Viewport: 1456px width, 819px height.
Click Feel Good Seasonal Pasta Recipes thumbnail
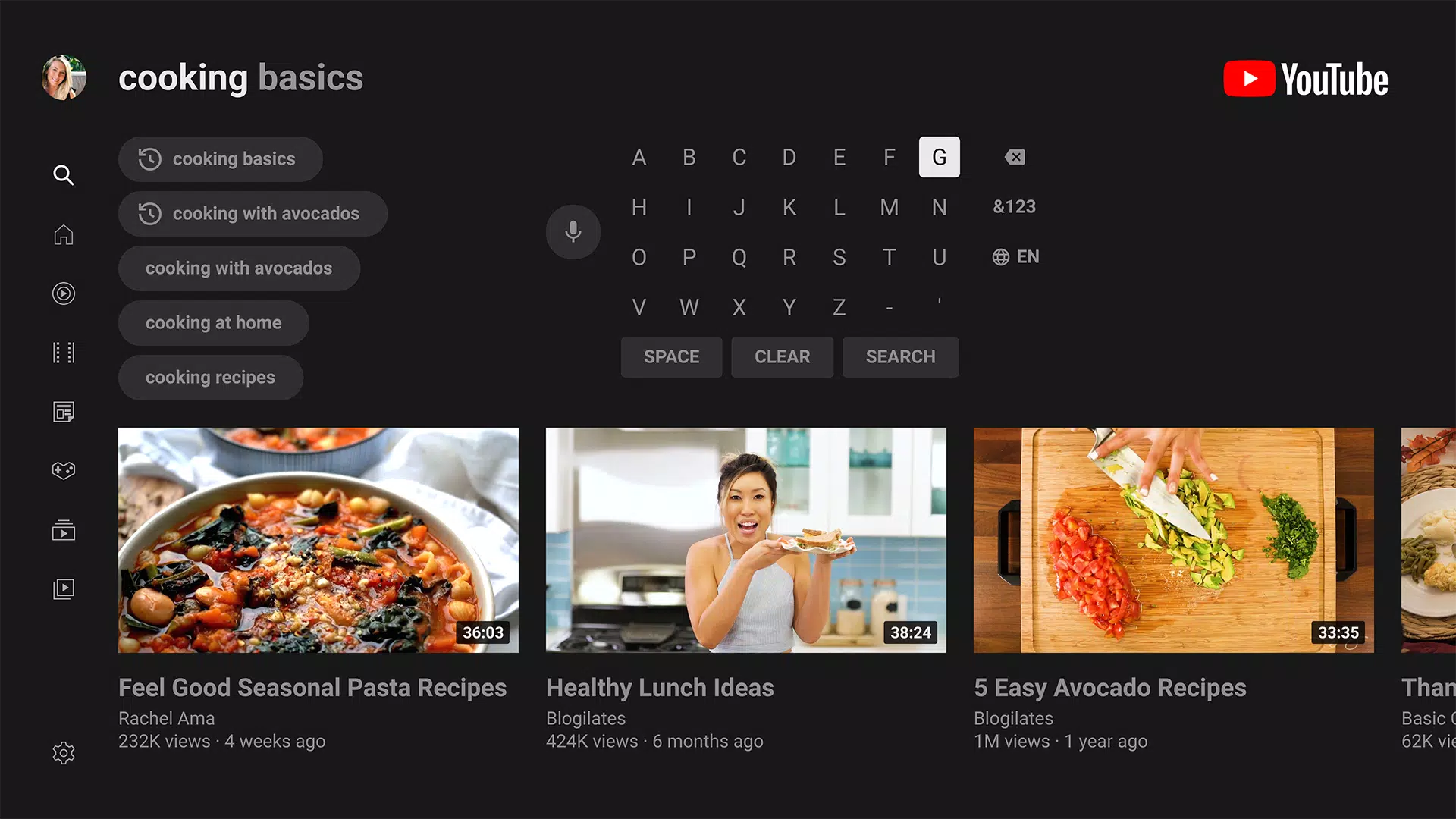pos(318,540)
